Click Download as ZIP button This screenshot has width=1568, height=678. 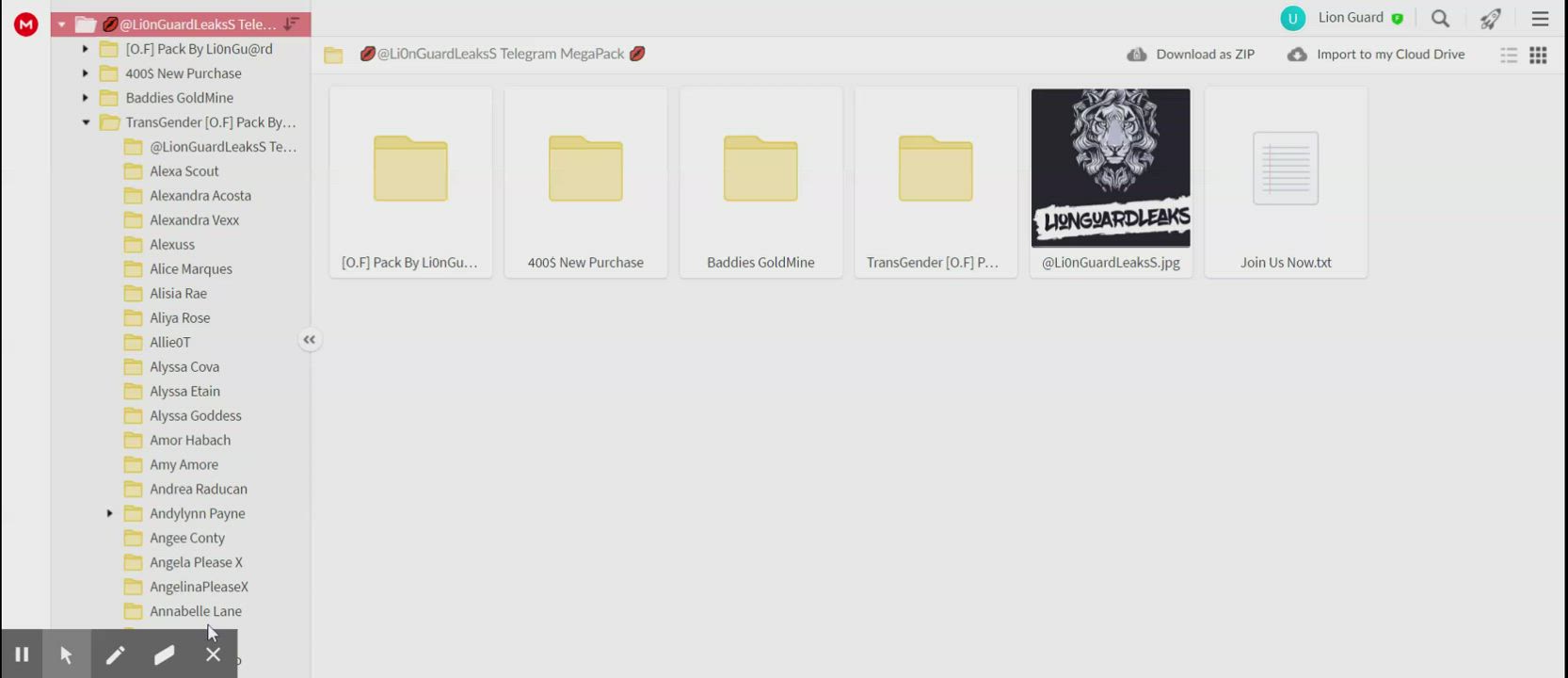click(1191, 55)
